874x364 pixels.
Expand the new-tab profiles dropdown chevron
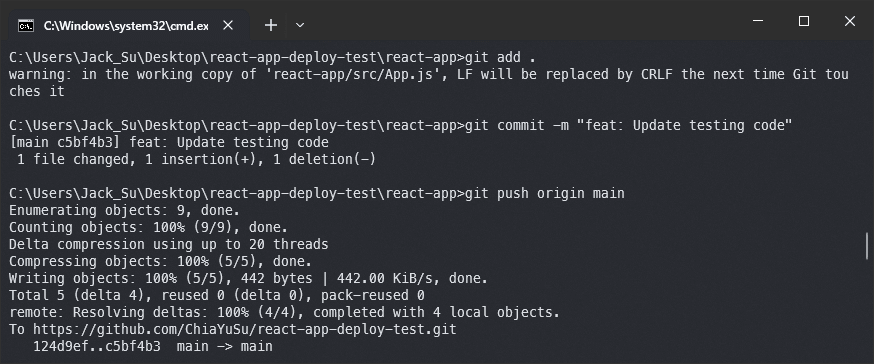point(300,25)
